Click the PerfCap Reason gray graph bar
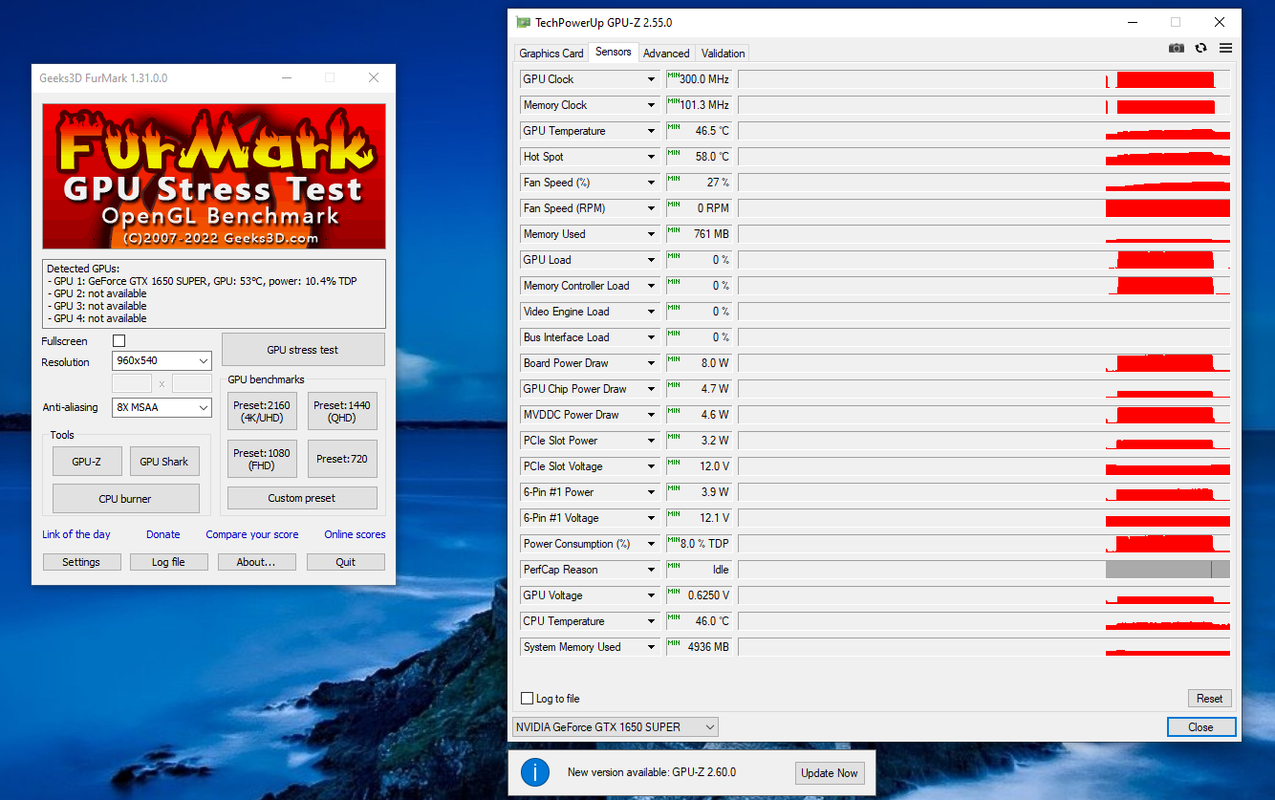 tap(1168, 570)
